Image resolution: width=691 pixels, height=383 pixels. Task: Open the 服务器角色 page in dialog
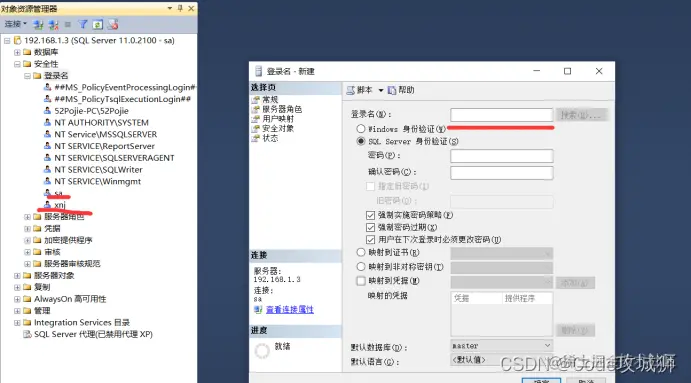(282, 109)
